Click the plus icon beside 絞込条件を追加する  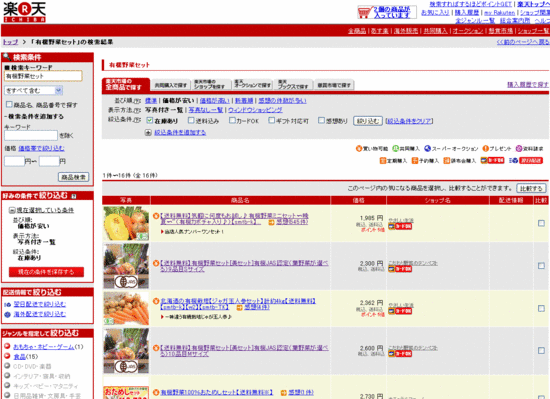pos(148,133)
